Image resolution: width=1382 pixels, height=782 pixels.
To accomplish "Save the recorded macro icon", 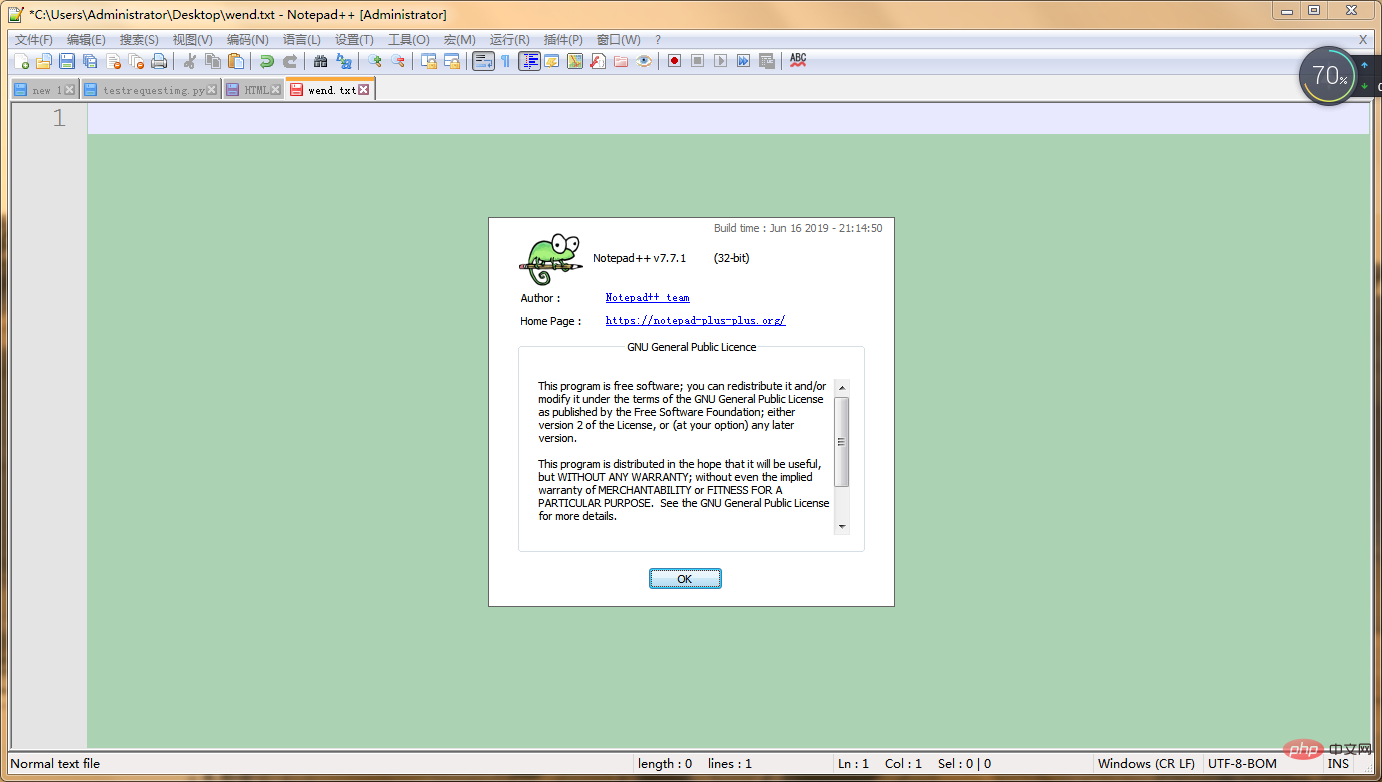I will 767,61.
